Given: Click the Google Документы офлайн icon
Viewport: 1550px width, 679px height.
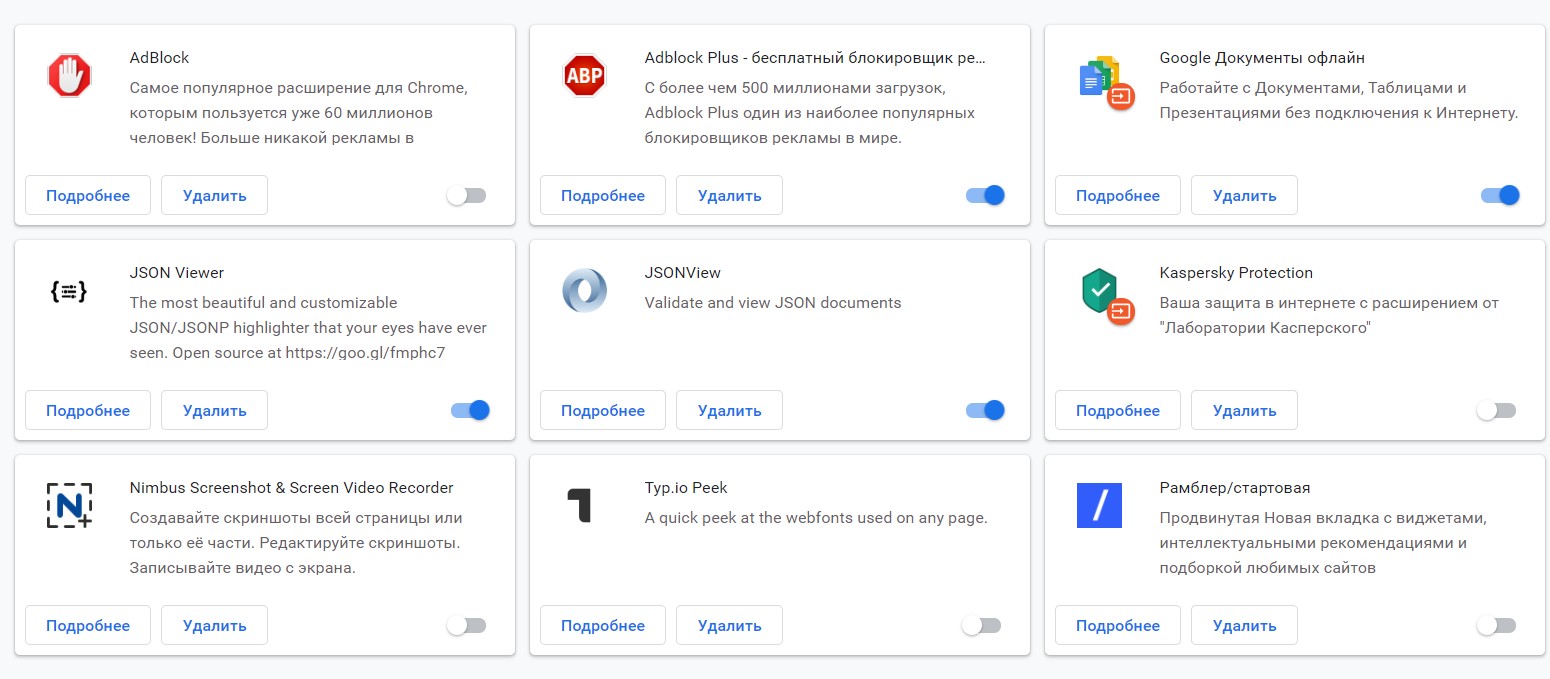Looking at the screenshot, I should tap(1104, 80).
